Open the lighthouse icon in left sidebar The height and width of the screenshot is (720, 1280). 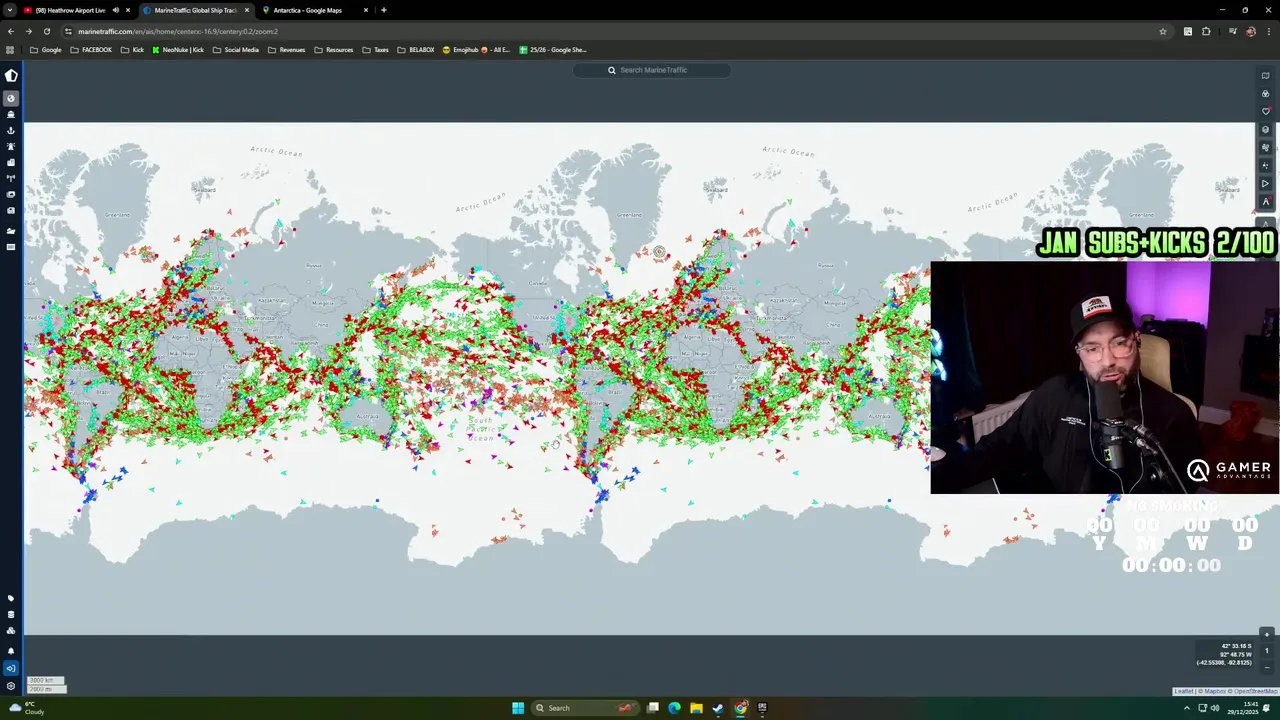pyautogui.click(x=11, y=146)
